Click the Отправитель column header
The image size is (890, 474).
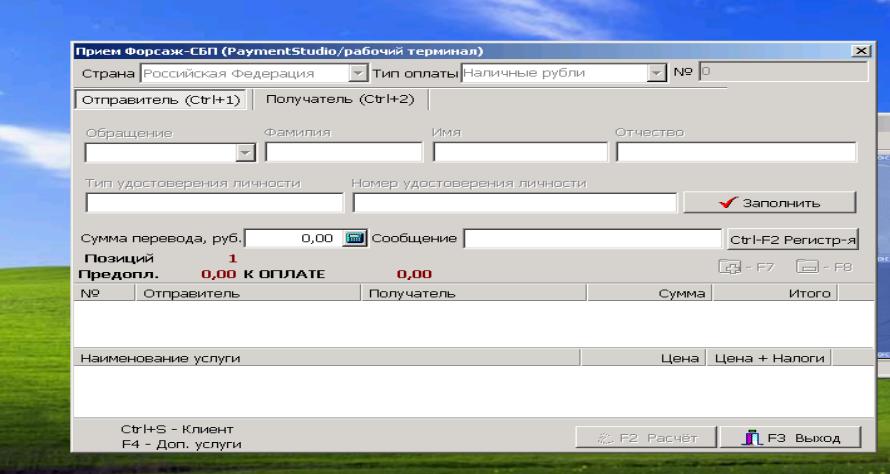coord(247,293)
